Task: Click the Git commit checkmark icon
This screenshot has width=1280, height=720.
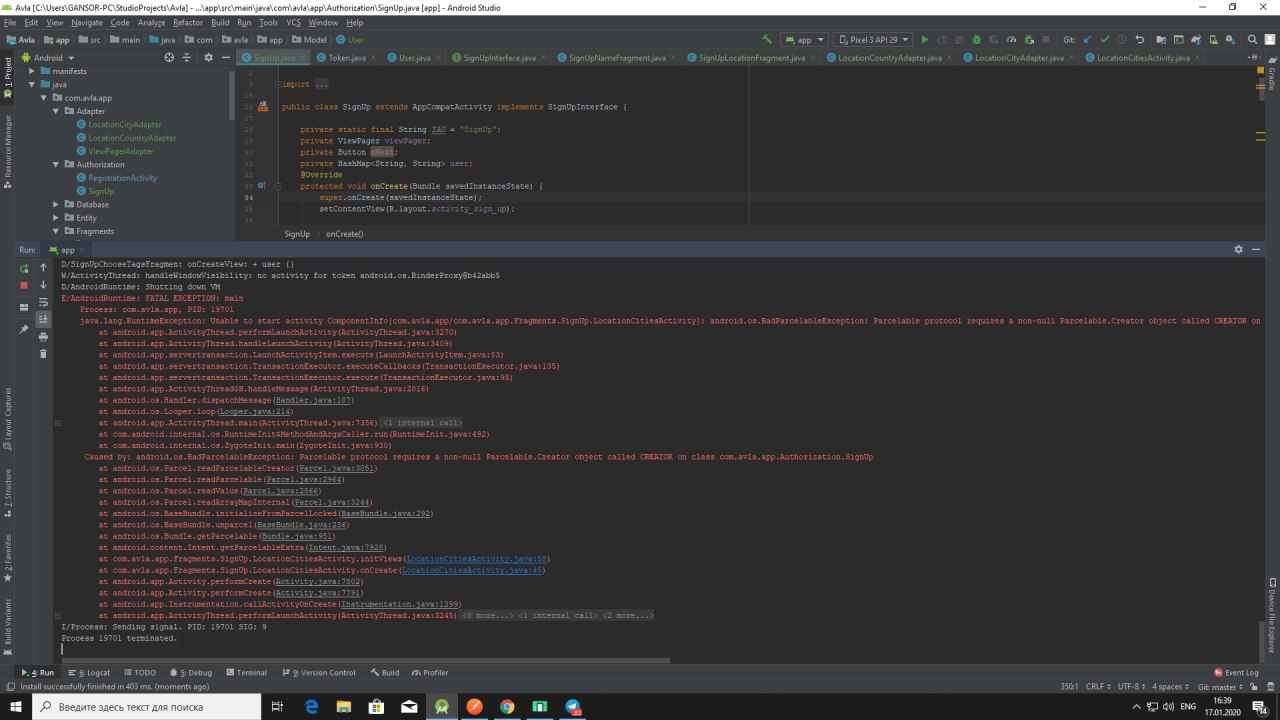Action: point(1105,40)
